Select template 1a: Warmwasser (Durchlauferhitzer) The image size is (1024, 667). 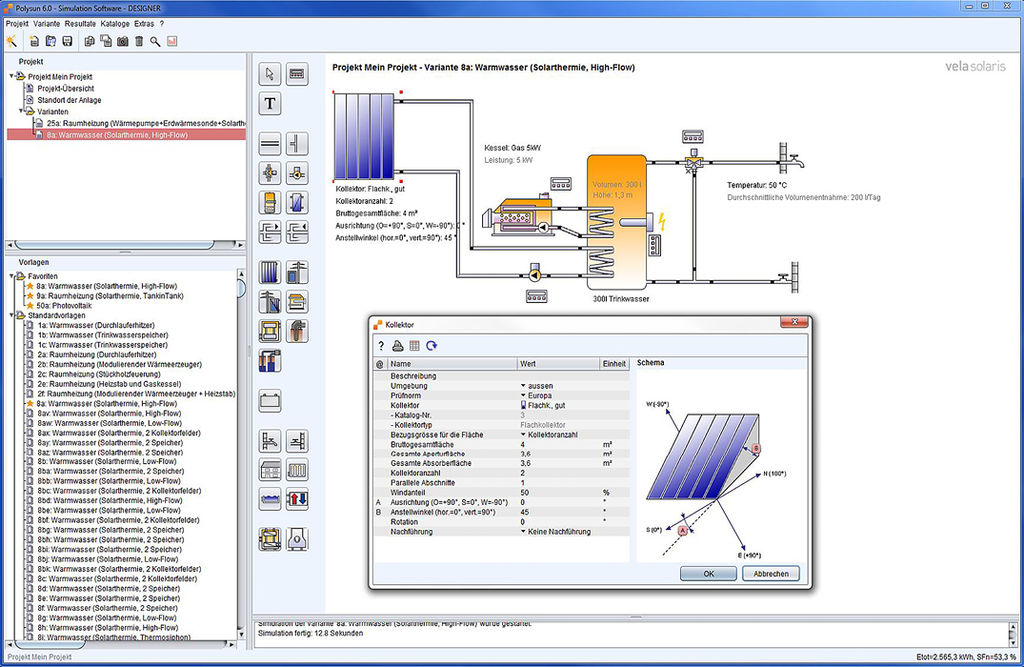click(95, 325)
